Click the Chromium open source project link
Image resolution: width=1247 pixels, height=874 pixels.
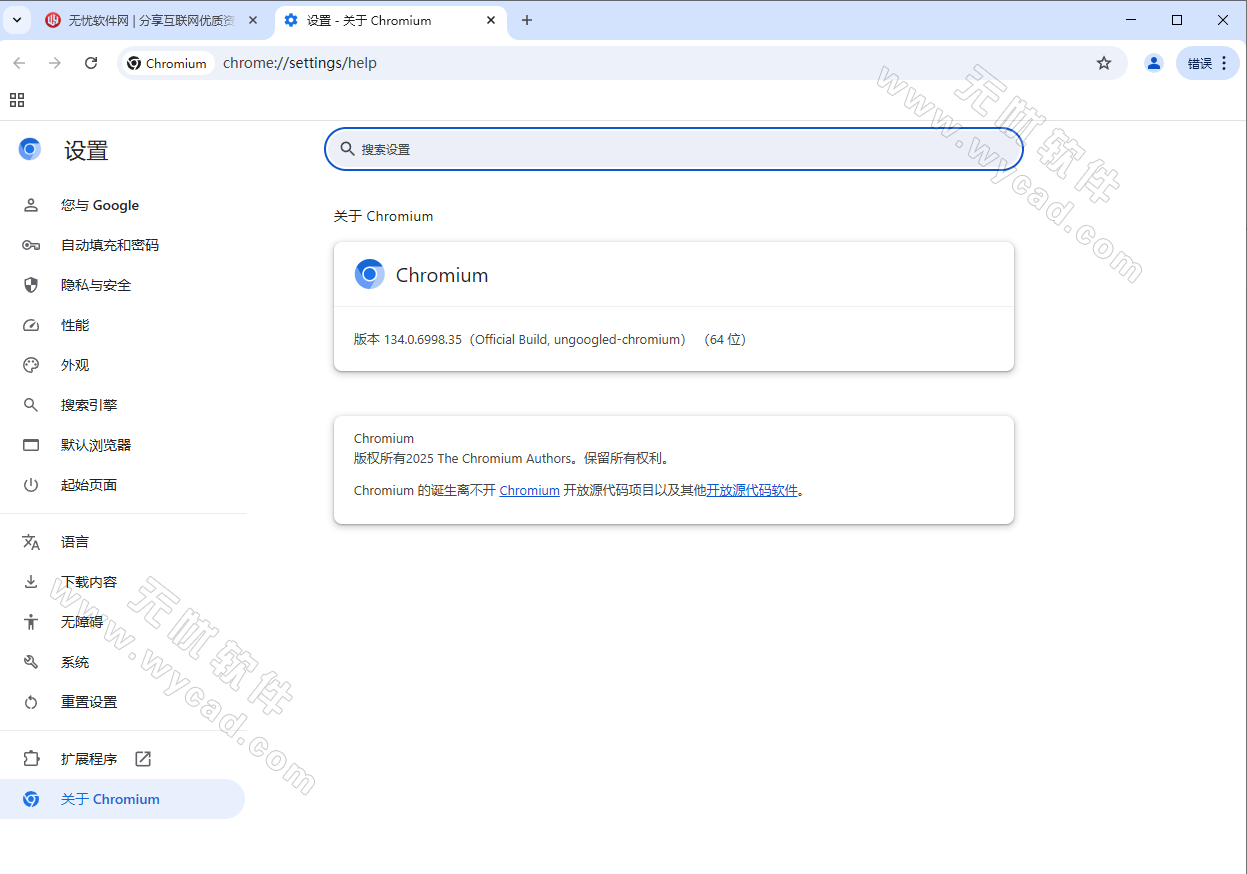(x=529, y=490)
